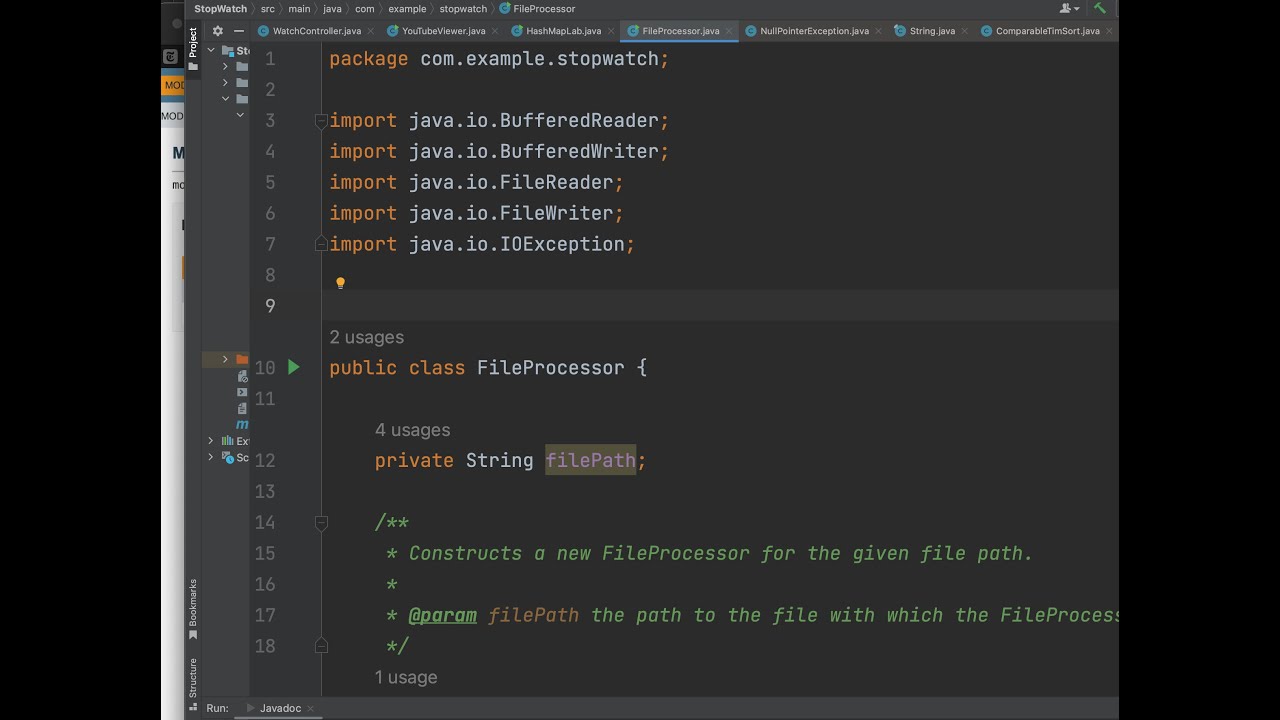Switch to YouTubeViewer.java tab

(443, 31)
